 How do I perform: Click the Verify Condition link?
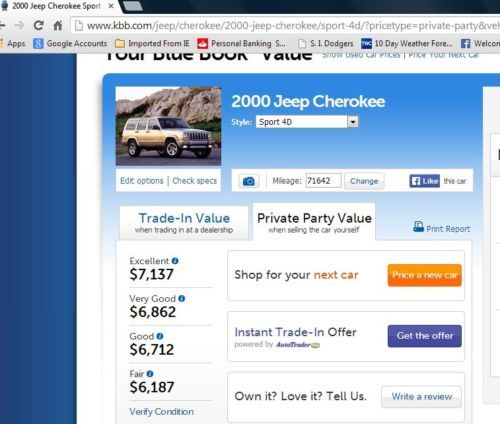162,412
